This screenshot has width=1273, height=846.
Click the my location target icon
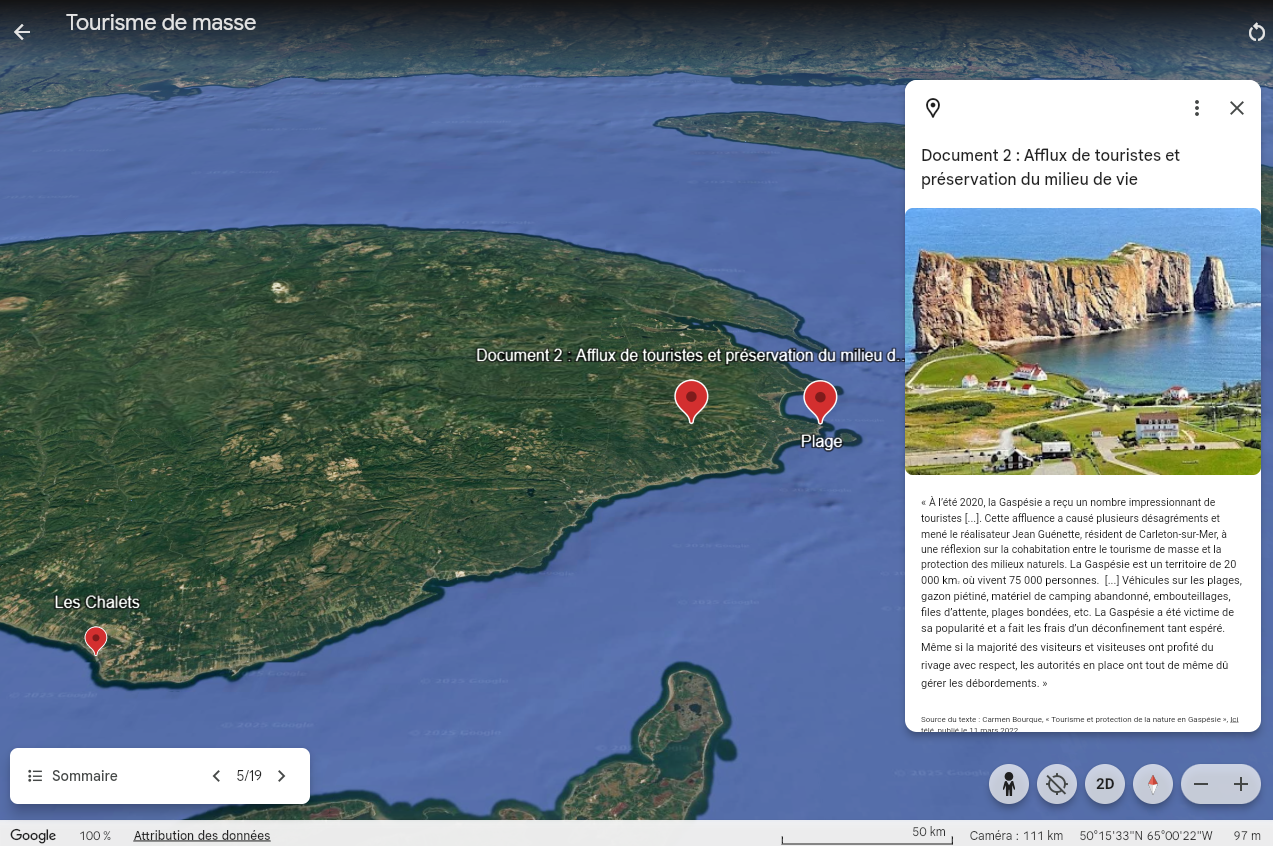point(1057,784)
